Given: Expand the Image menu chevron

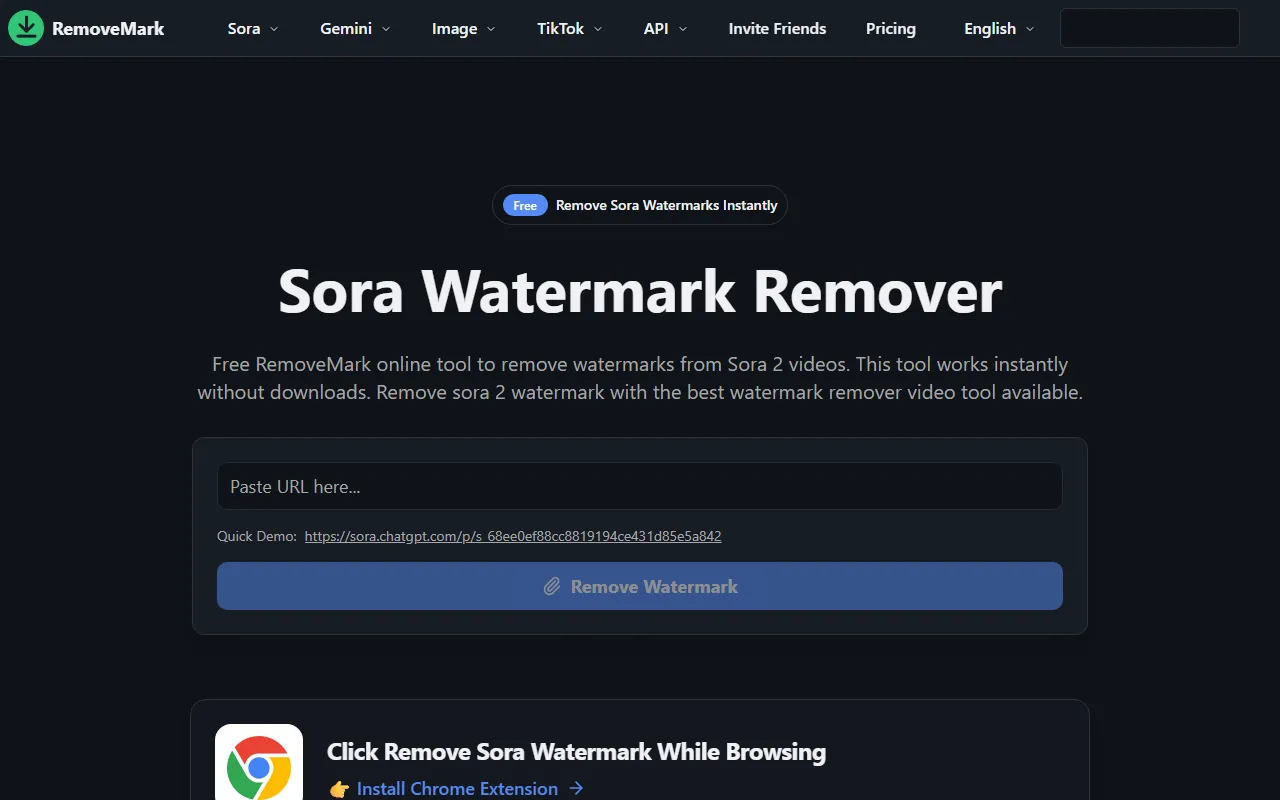Looking at the screenshot, I should pyautogui.click(x=491, y=29).
